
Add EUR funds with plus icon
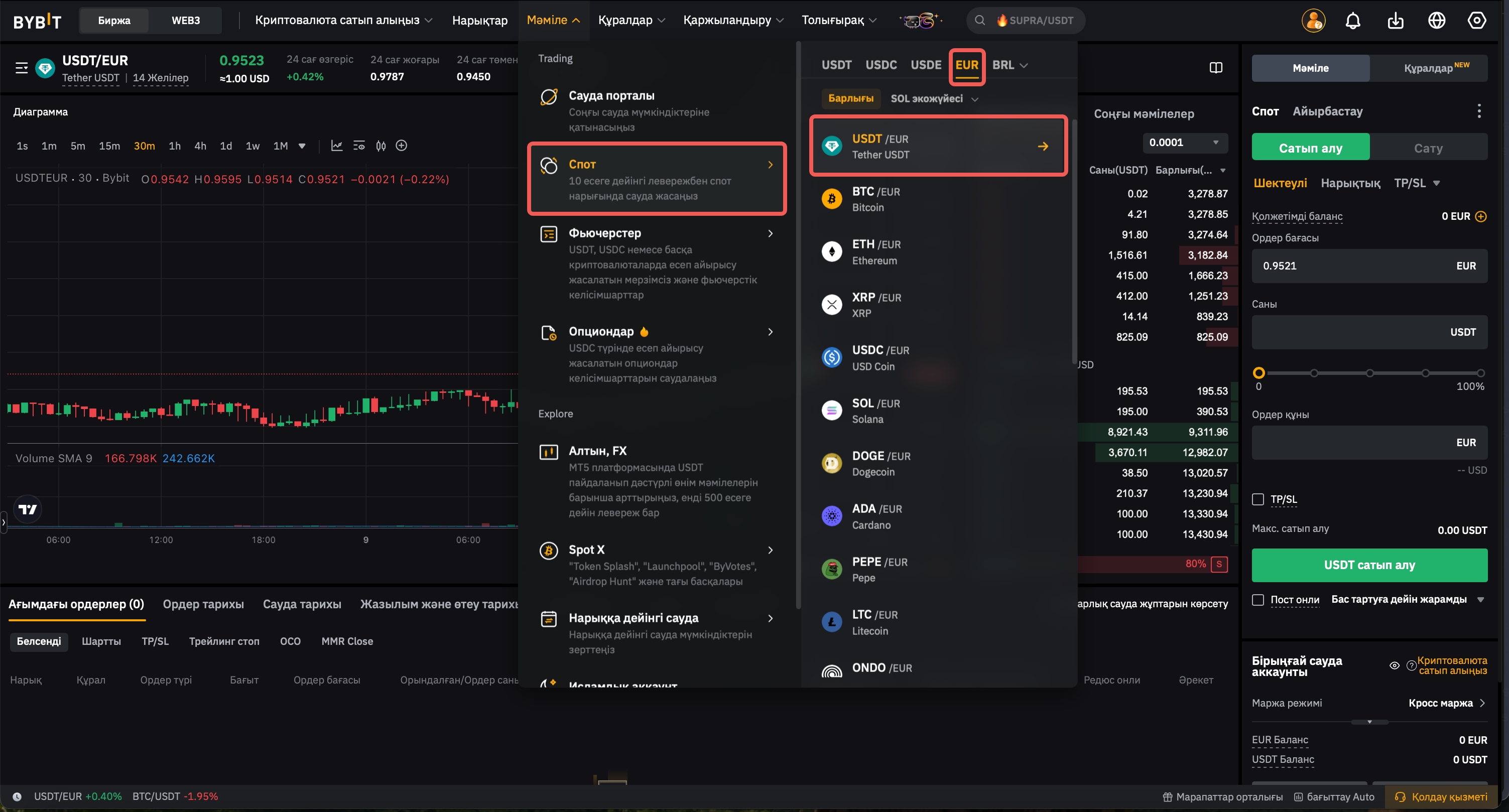pyautogui.click(x=1481, y=217)
